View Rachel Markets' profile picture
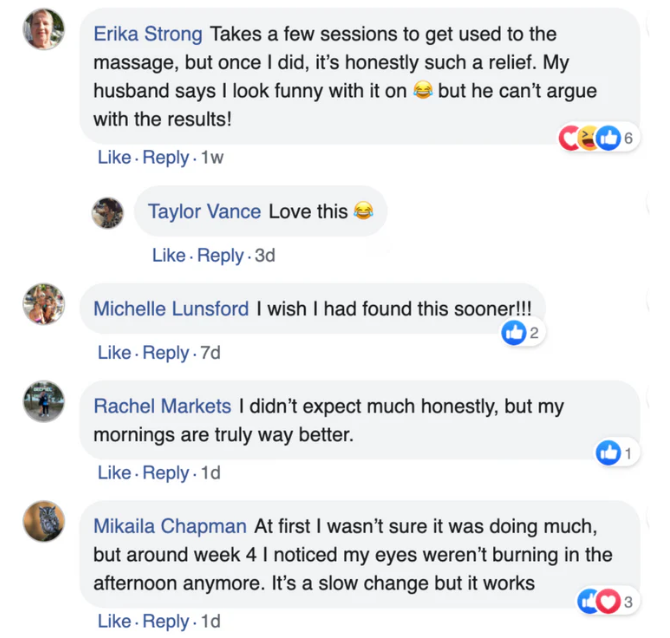This screenshot has width=670, height=638. coord(43,402)
